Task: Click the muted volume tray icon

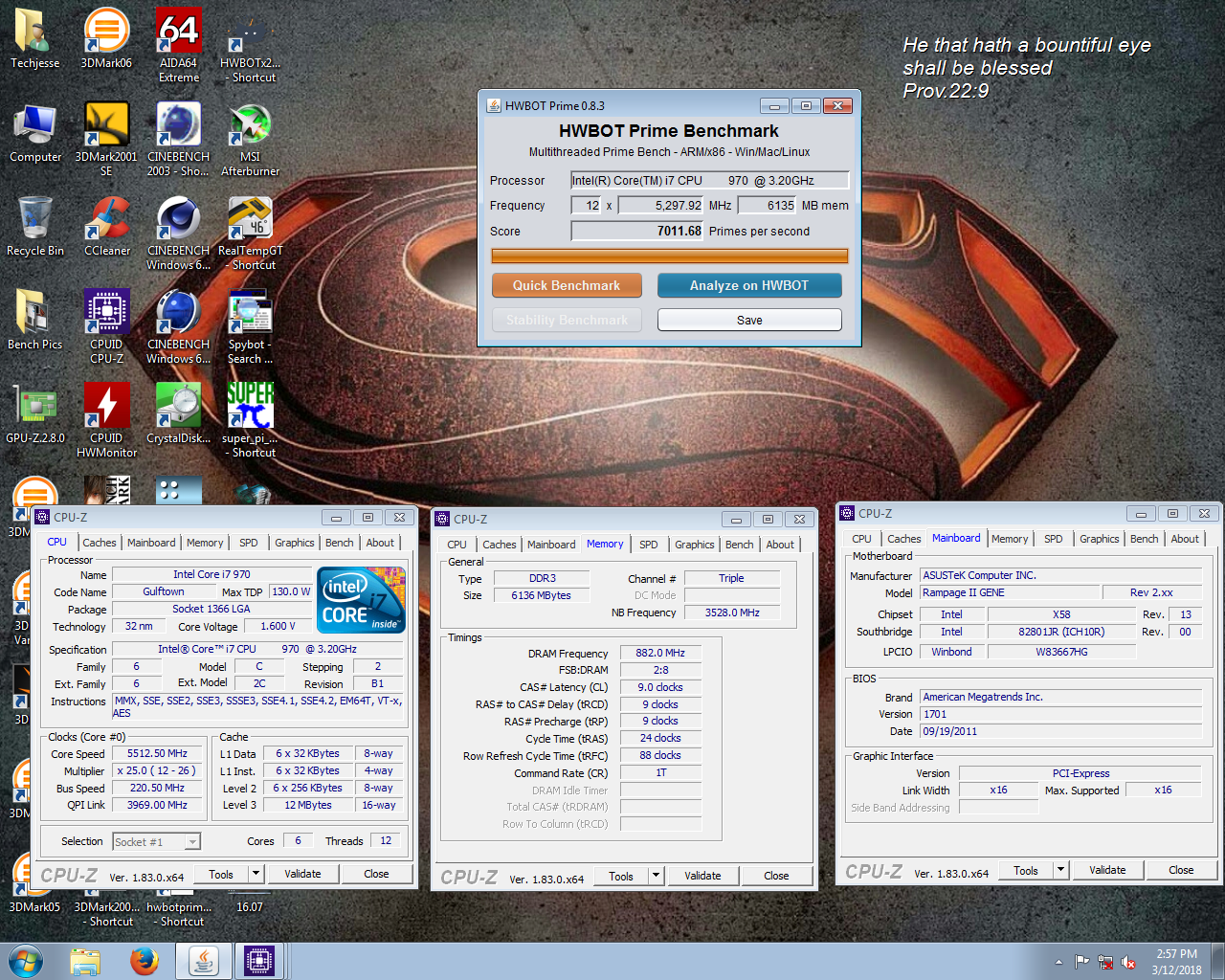Action: tap(1128, 962)
